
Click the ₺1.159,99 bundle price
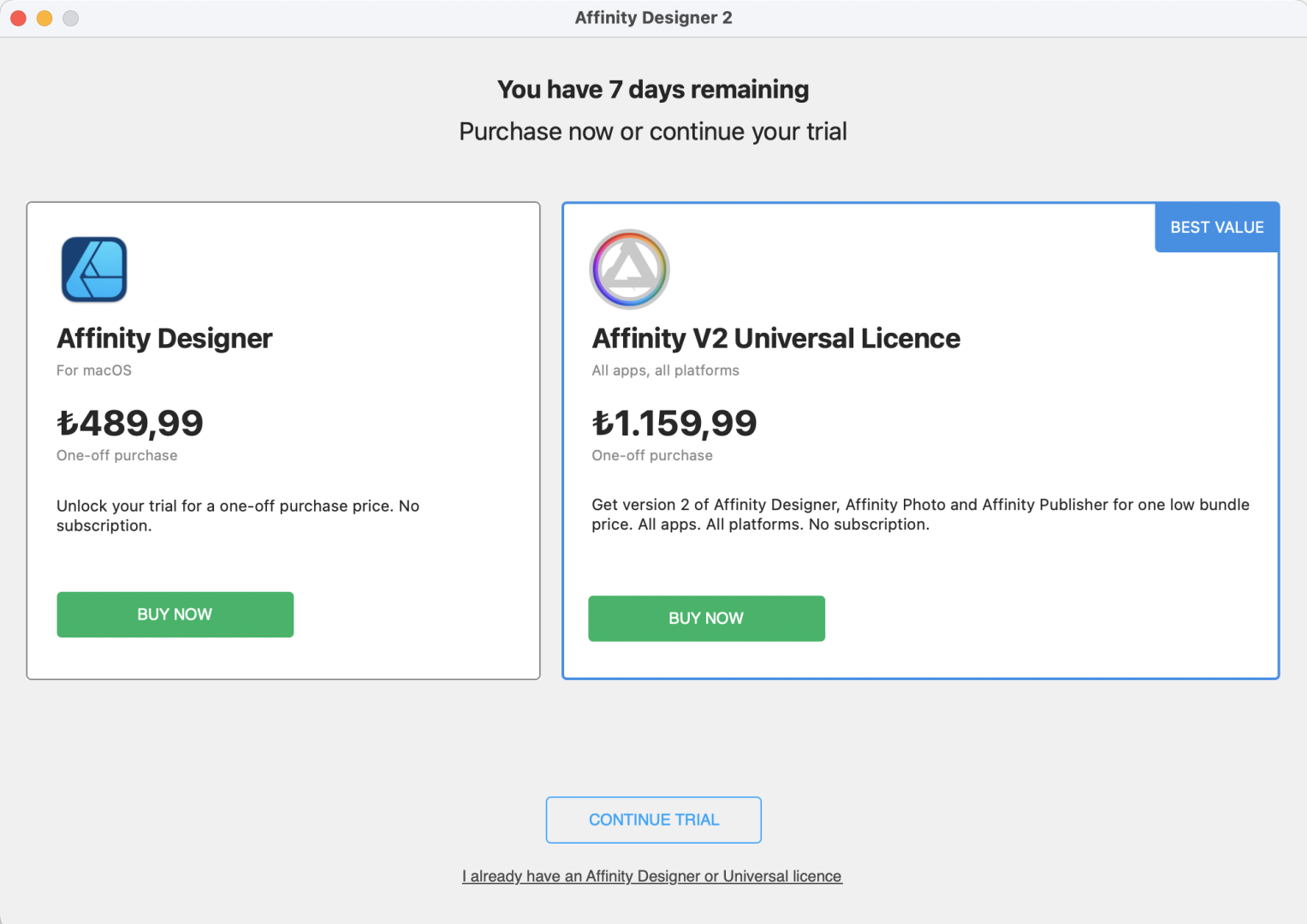(674, 423)
